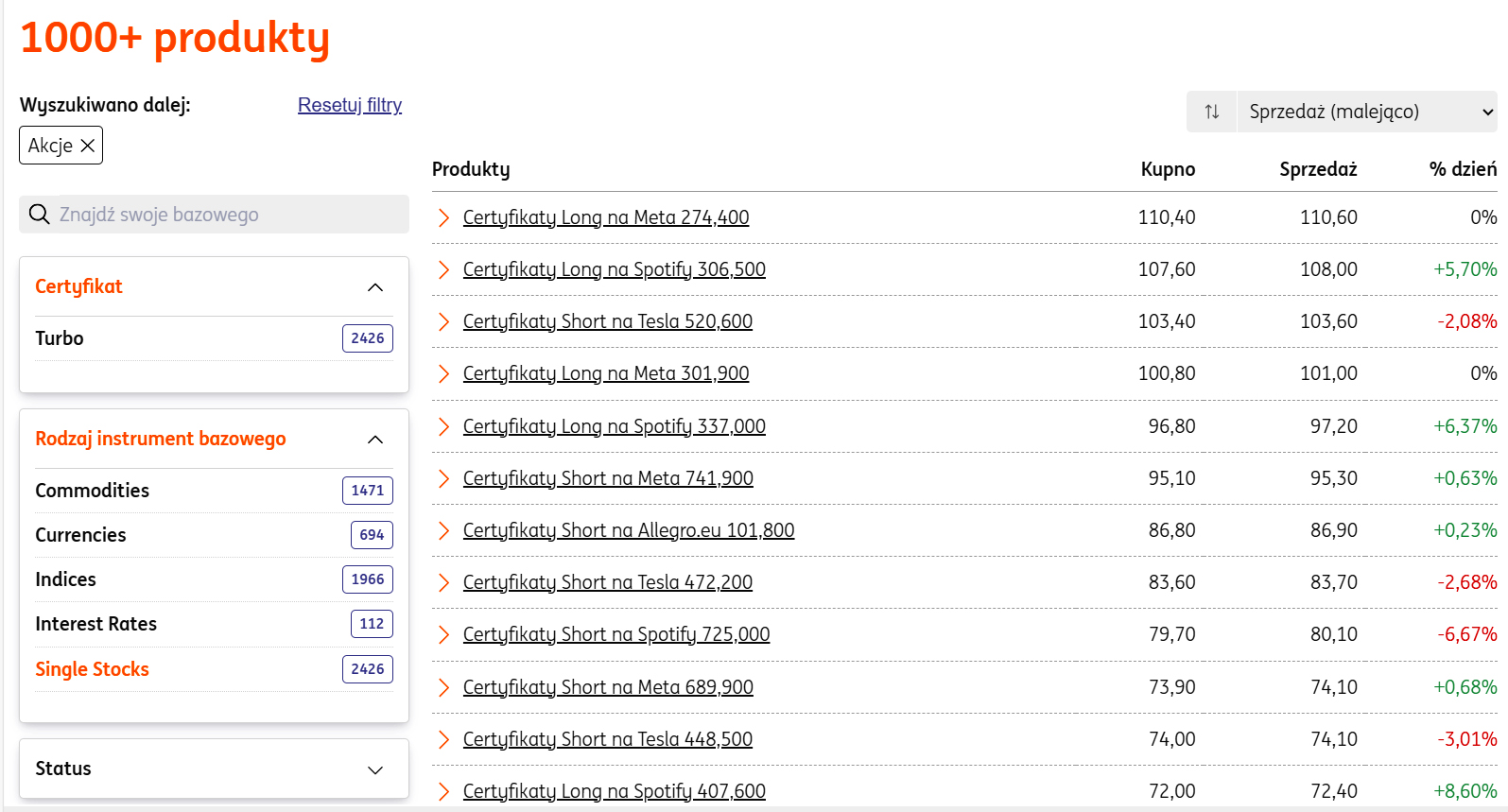
Task: Open Certyfikaty Long na Meta 274,400
Action: pyautogui.click(x=606, y=217)
